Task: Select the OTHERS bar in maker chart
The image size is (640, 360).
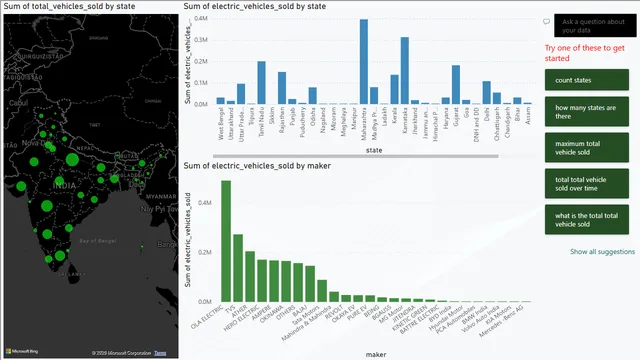Action: click(298, 282)
